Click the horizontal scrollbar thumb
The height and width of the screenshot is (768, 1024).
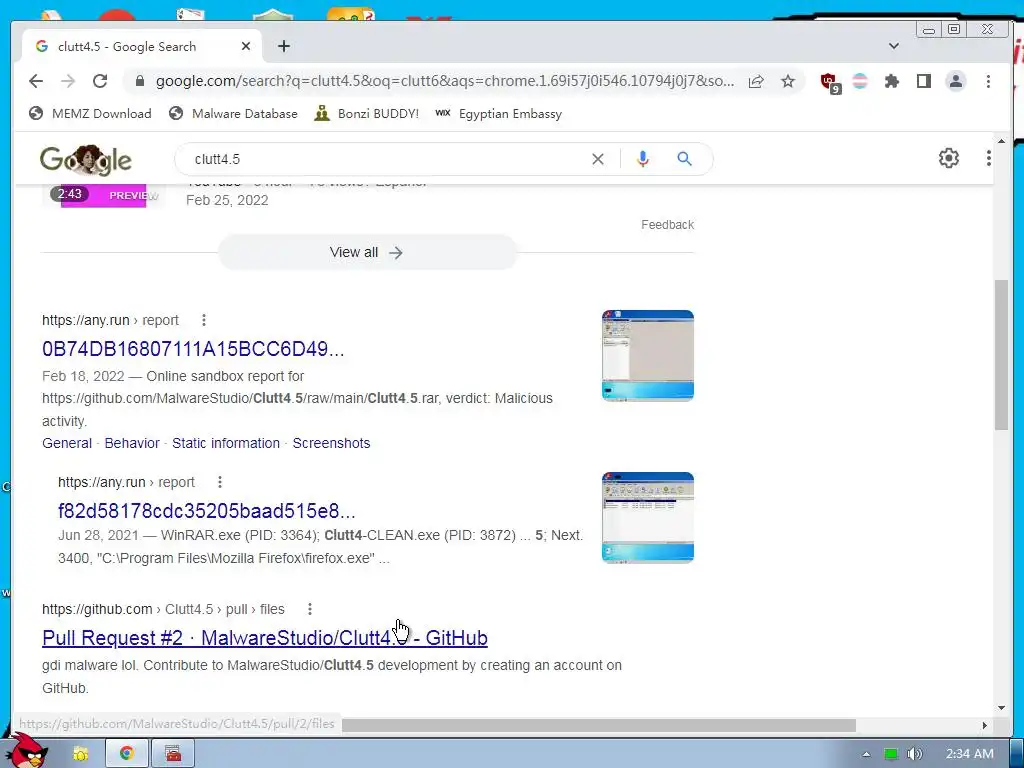tap(598, 726)
